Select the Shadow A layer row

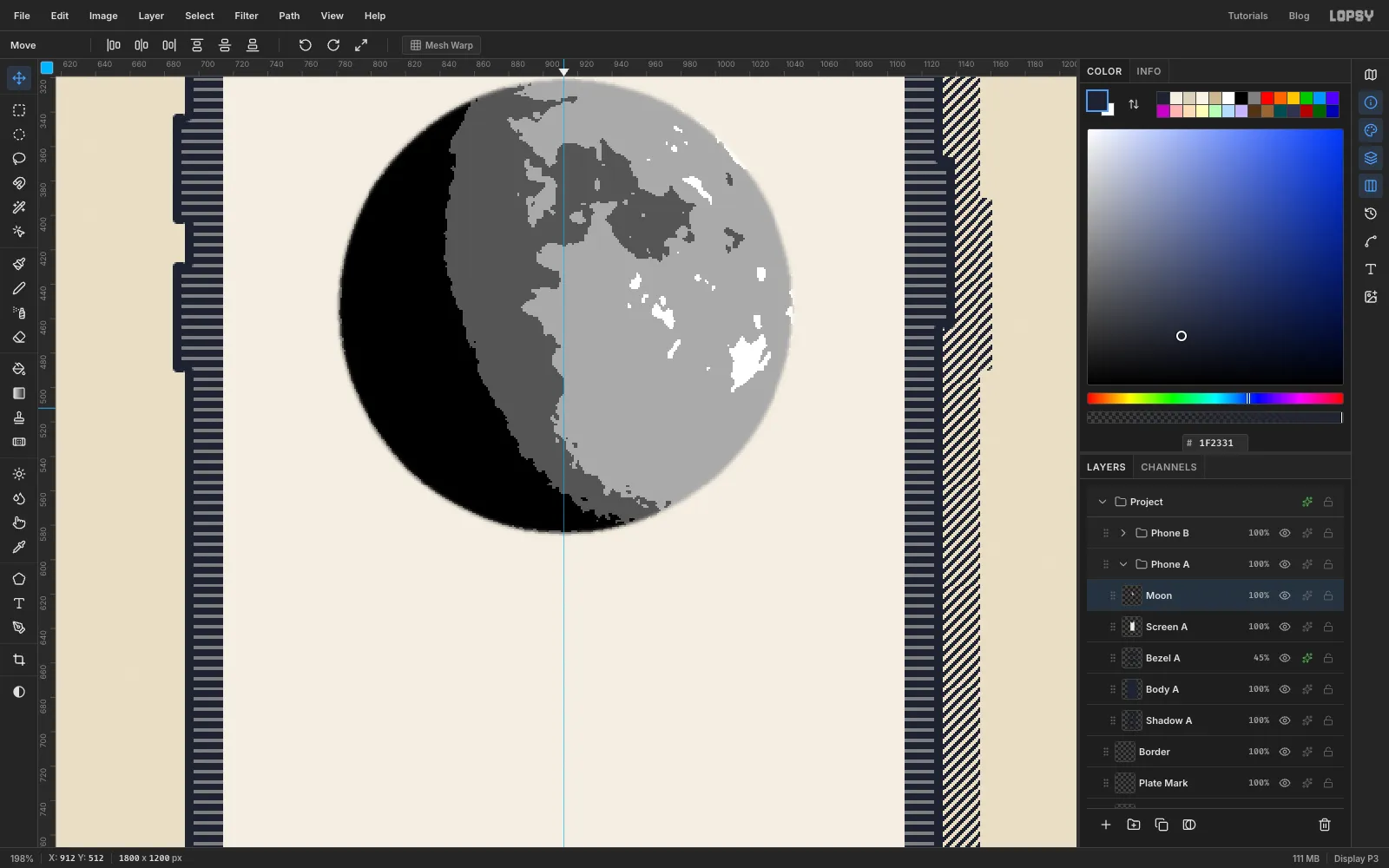click(1215, 720)
